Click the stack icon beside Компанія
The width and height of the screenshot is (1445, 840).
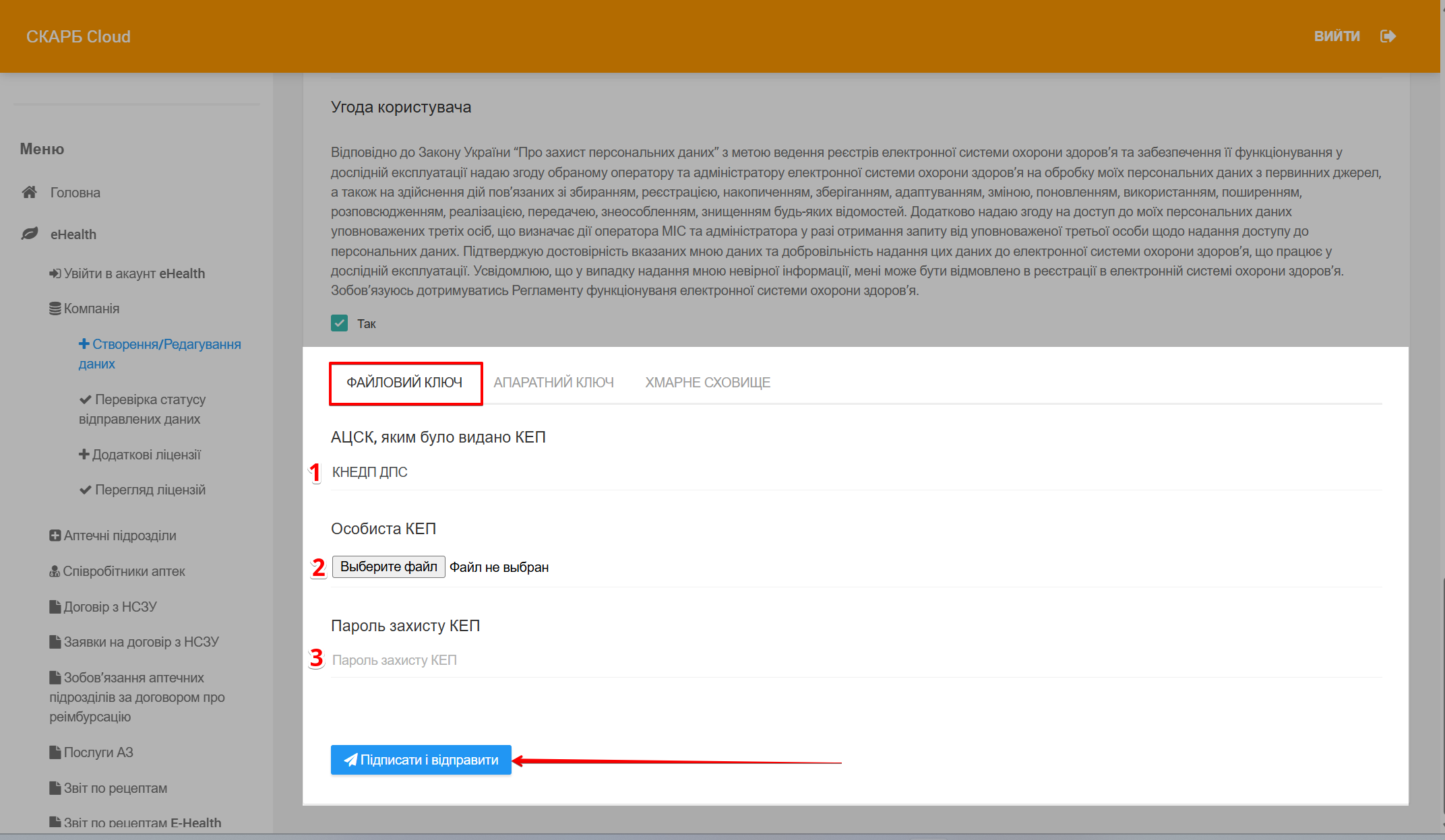[55, 309]
